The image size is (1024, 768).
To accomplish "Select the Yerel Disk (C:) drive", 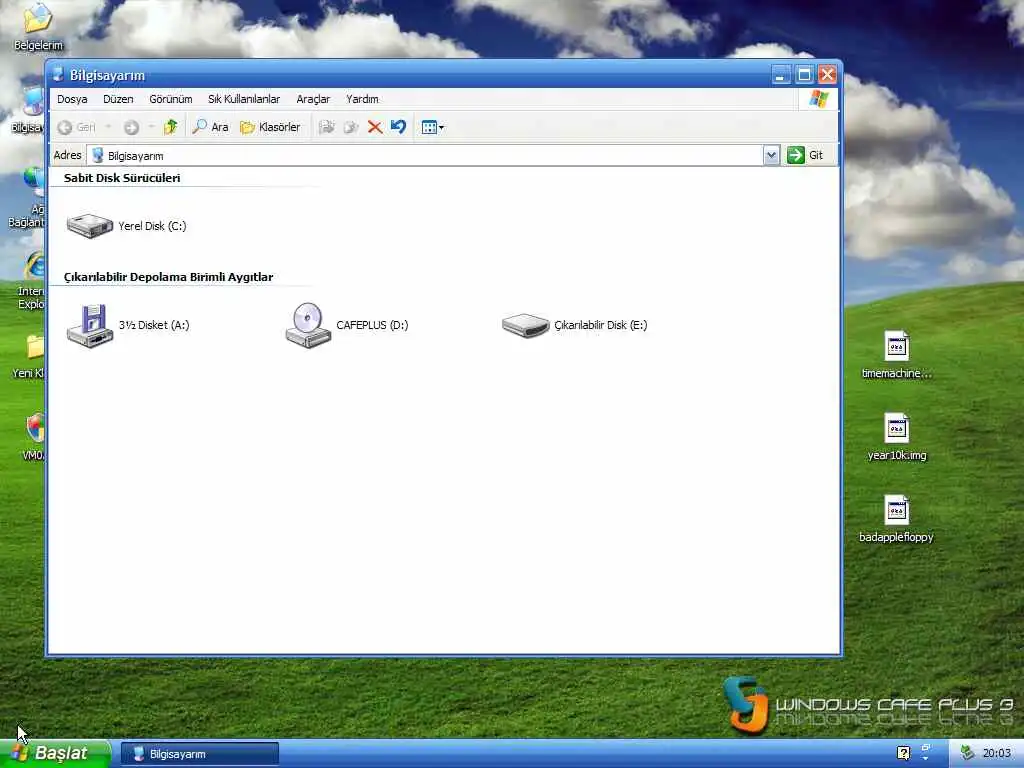I will click(x=127, y=226).
